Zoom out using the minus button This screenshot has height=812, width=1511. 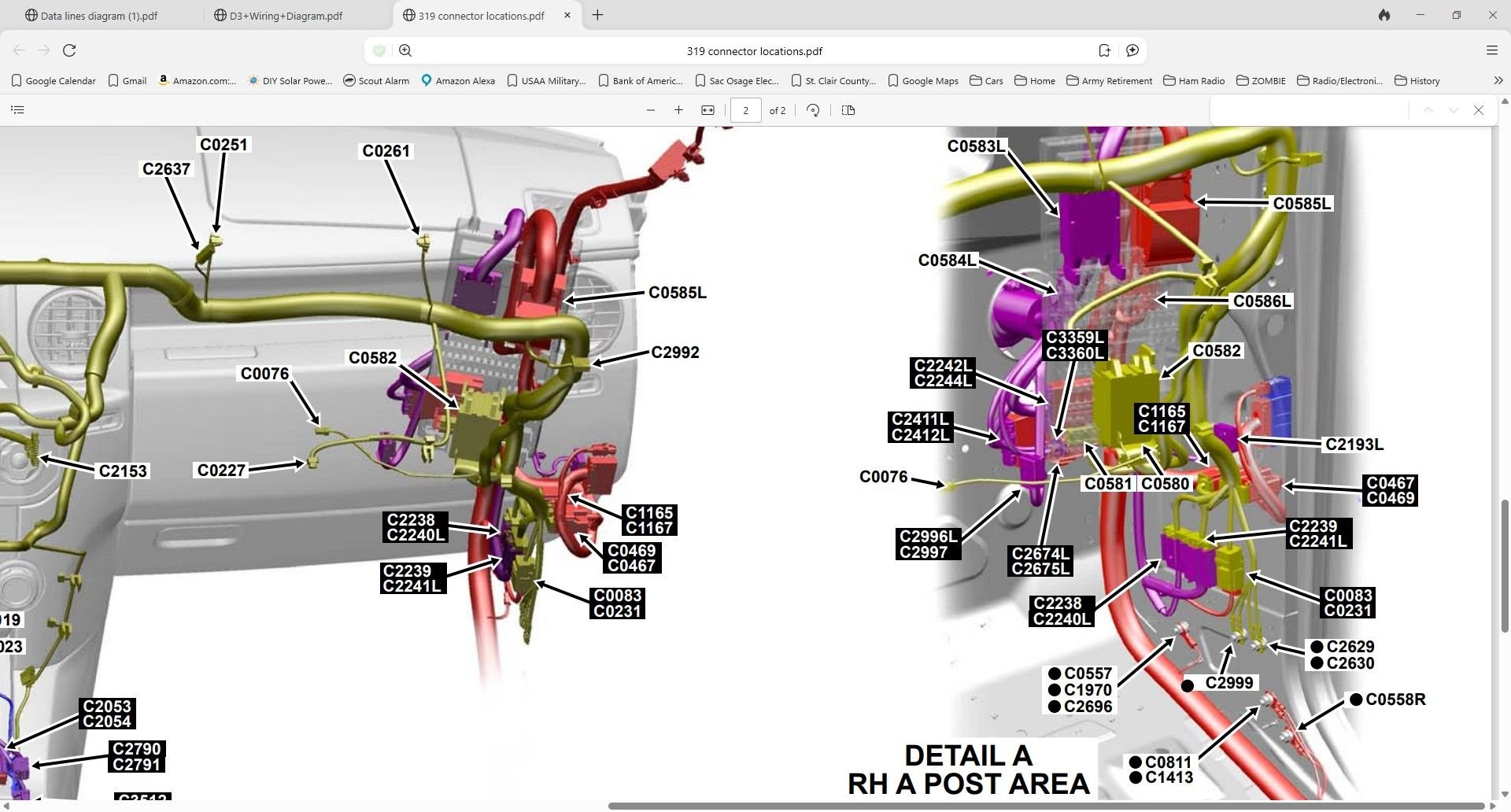650,110
